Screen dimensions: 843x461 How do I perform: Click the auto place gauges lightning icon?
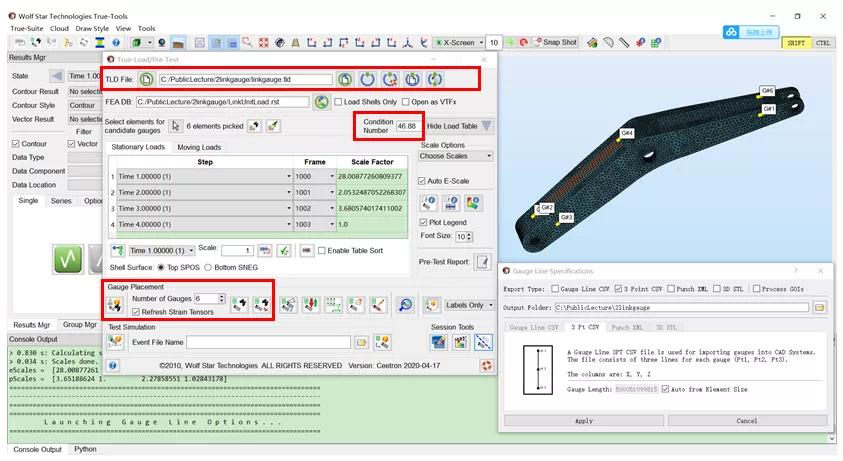click(115, 306)
